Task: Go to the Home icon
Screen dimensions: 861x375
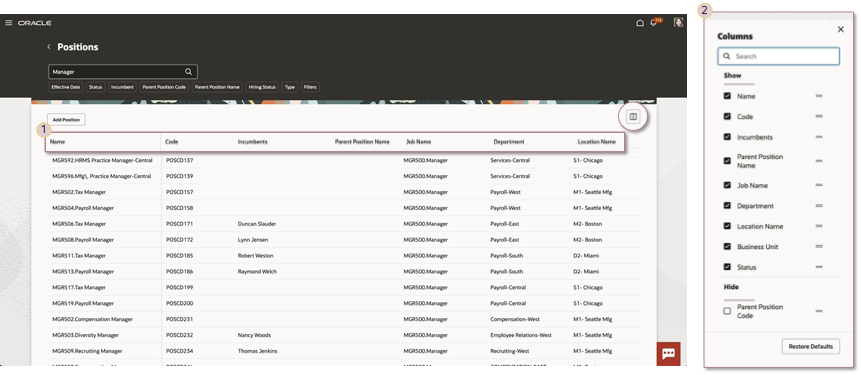Action: (640, 23)
